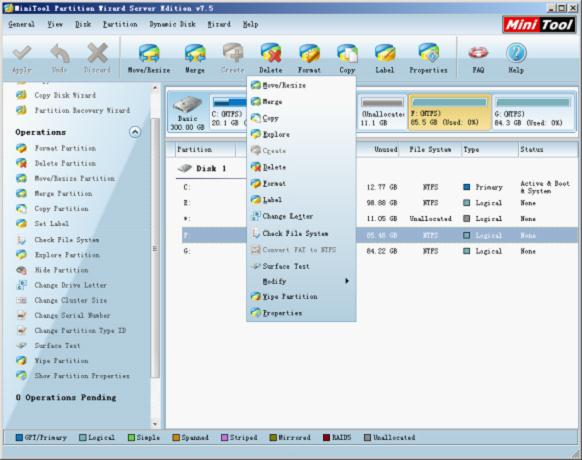Select Disk 1 in the partition list
Viewport: 582px width, 460px height.
pos(202,169)
